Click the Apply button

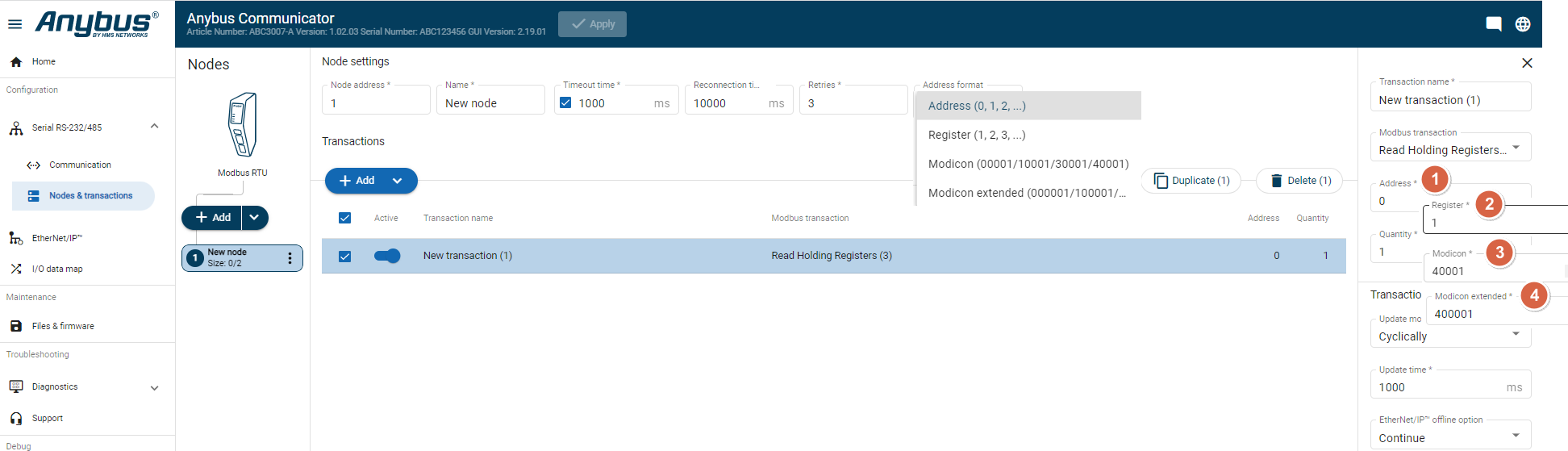tap(592, 24)
